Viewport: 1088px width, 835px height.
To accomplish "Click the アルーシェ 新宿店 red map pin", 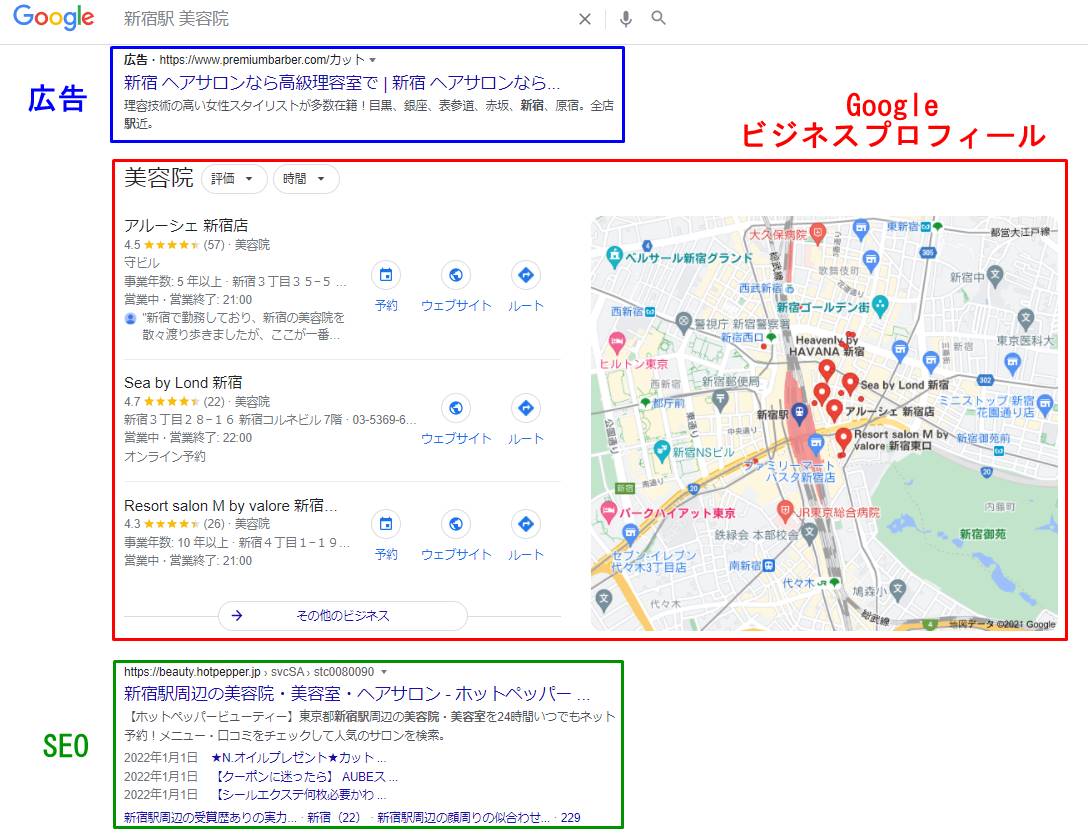I will tap(835, 410).
